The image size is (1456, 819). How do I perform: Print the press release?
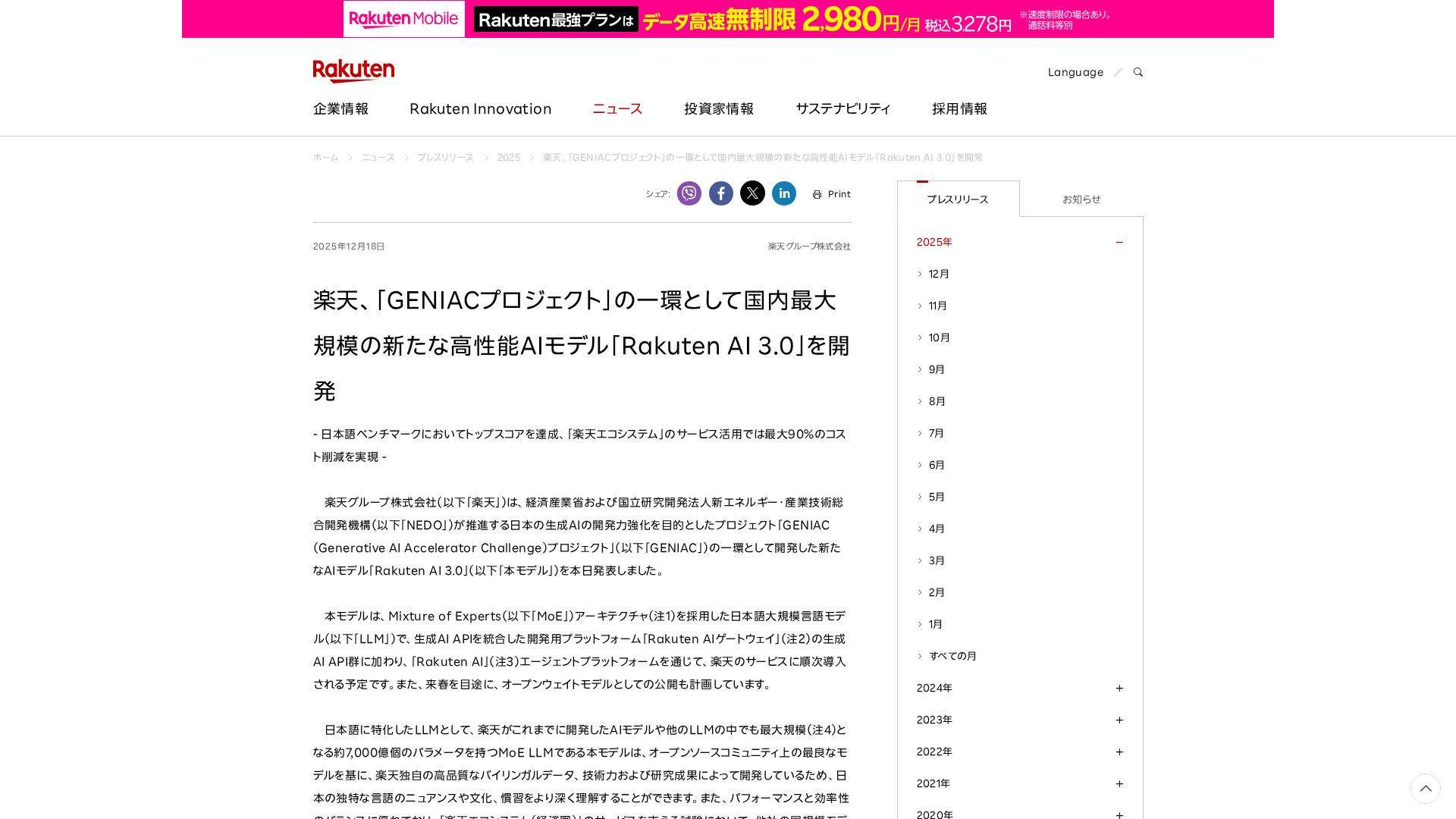tap(831, 194)
